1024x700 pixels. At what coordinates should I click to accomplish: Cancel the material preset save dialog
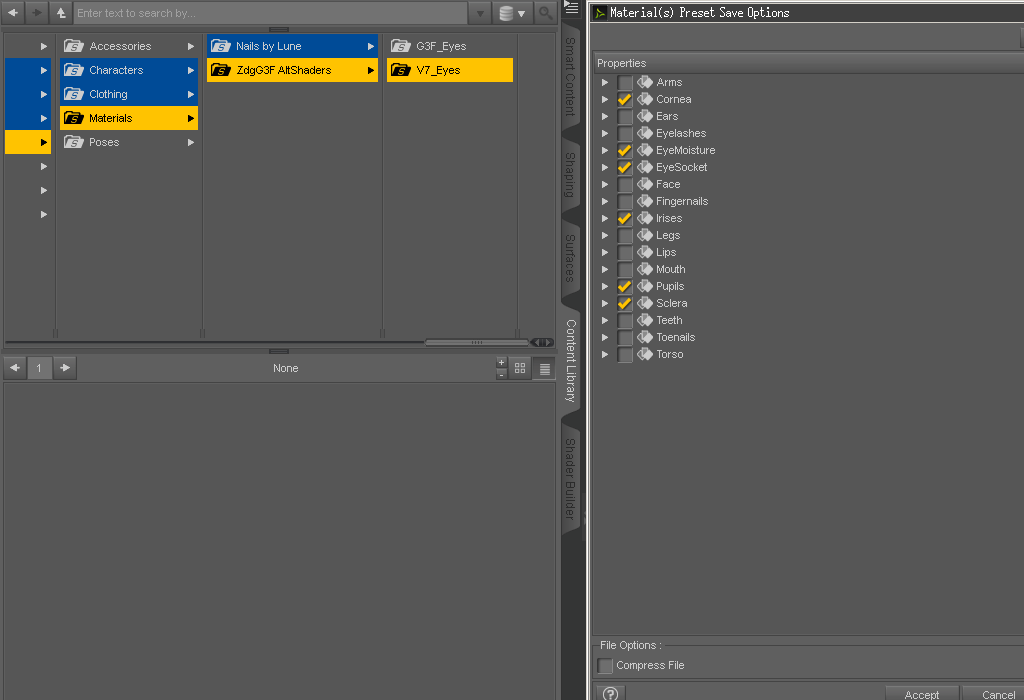click(994, 693)
